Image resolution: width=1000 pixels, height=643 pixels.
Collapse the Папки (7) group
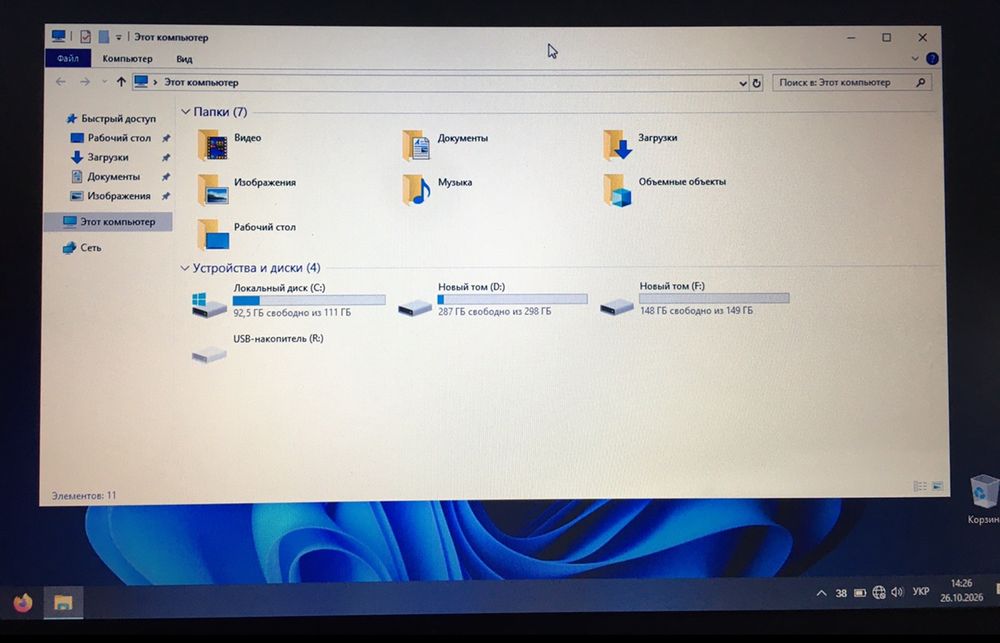186,112
